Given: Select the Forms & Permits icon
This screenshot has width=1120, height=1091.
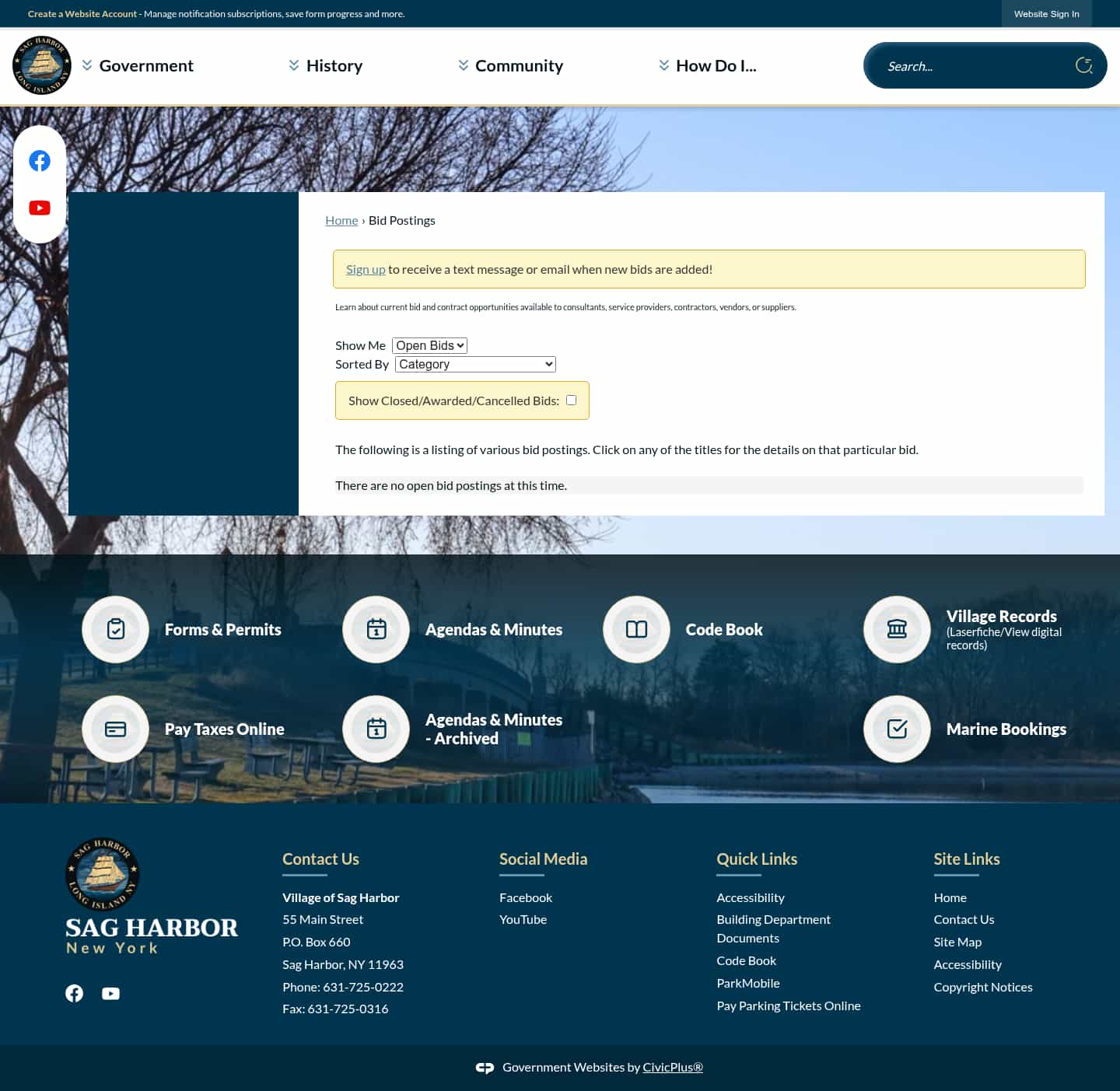Looking at the screenshot, I should tap(115, 629).
